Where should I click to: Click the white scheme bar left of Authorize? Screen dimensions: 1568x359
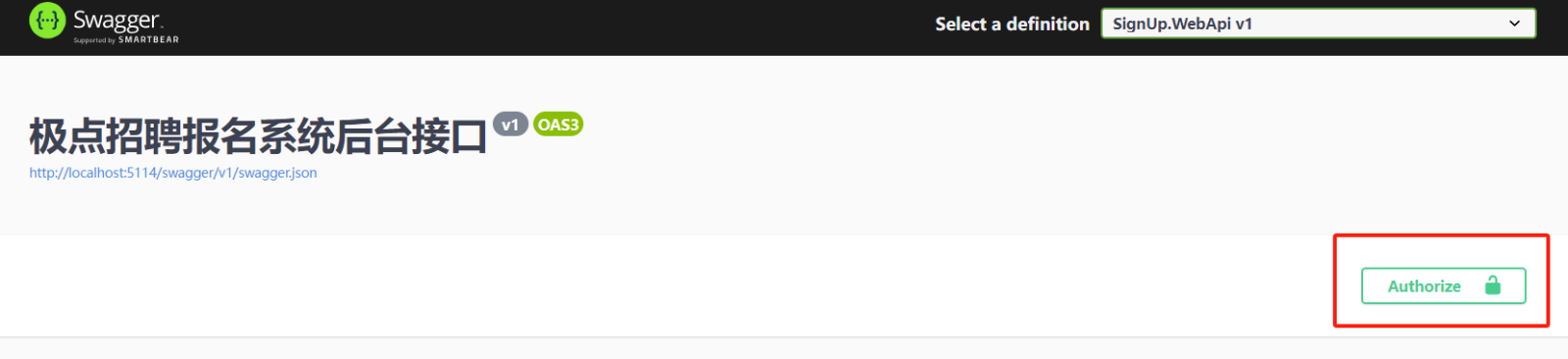(666, 285)
